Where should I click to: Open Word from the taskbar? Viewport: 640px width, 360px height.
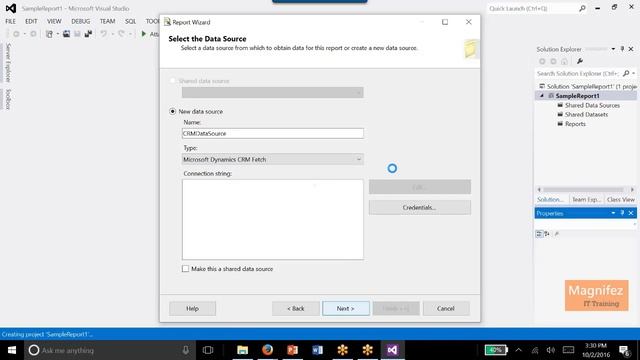tap(318, 350)
